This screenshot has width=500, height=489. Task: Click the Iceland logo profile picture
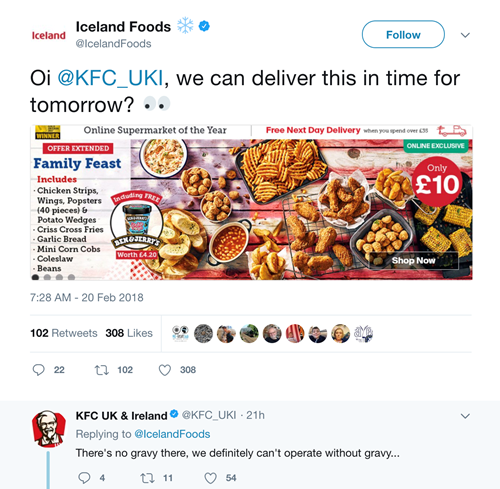pyautogui.click(x=49, y=35)
